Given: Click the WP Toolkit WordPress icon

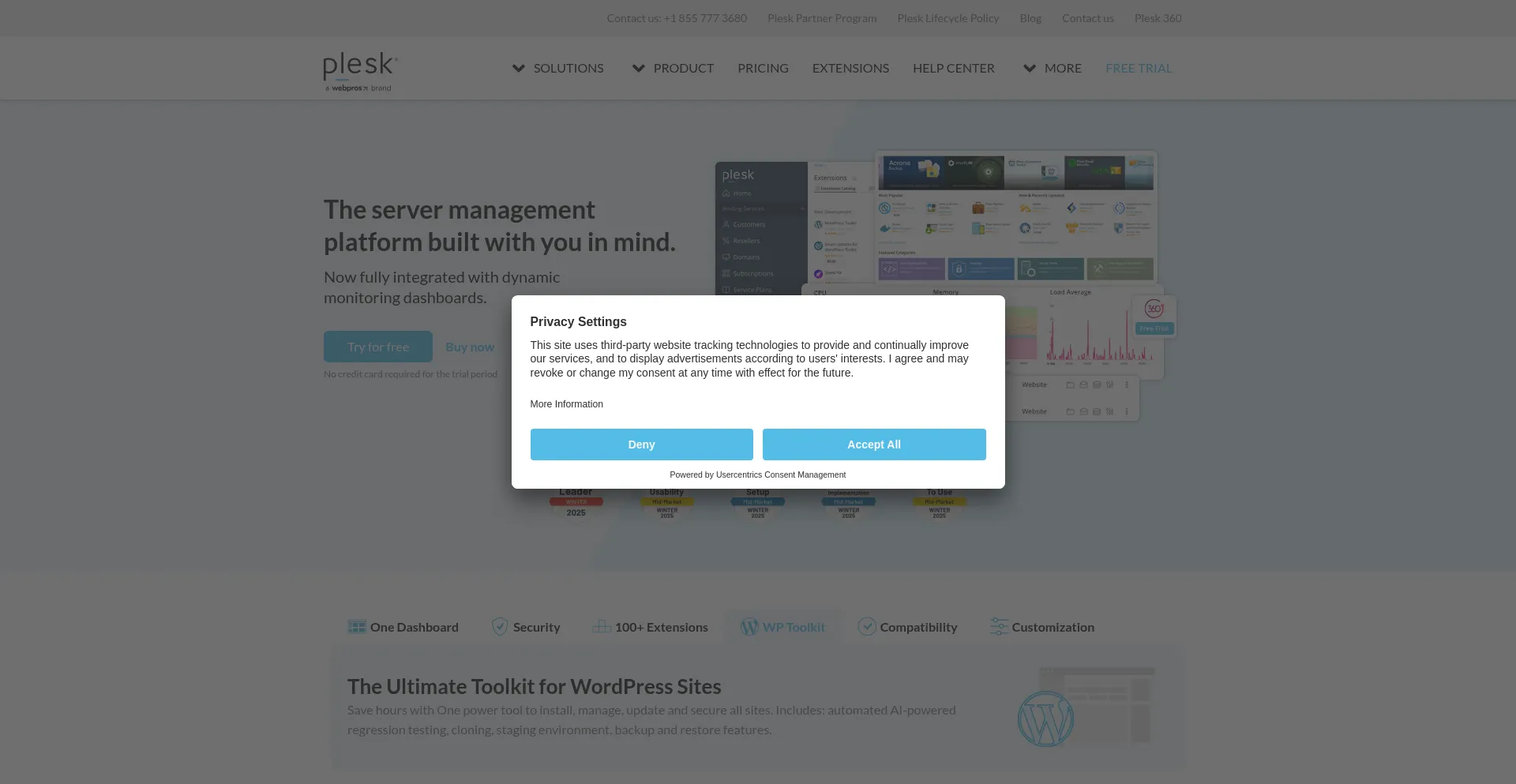Looking at the screenshot, I should [749, 627].
